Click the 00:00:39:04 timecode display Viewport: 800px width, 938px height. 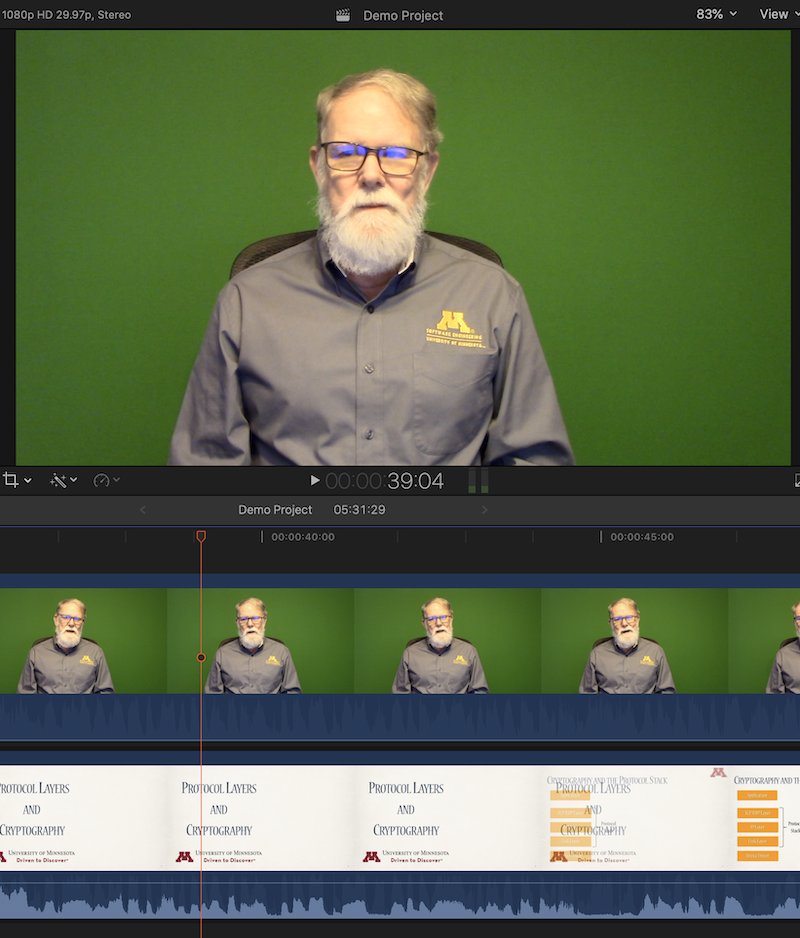[384, 481]
